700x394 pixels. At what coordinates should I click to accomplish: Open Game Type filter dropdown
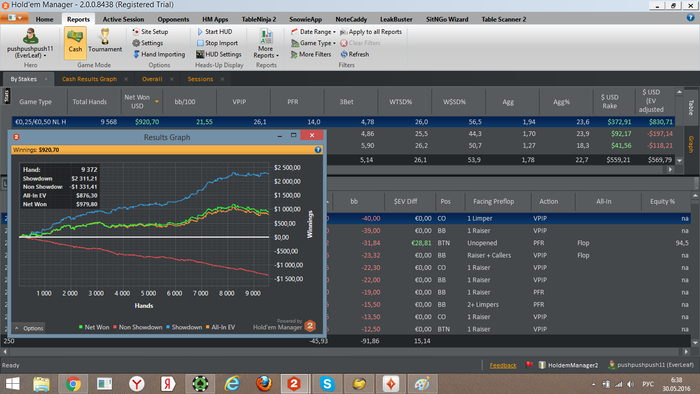click(x=313, y=43)
